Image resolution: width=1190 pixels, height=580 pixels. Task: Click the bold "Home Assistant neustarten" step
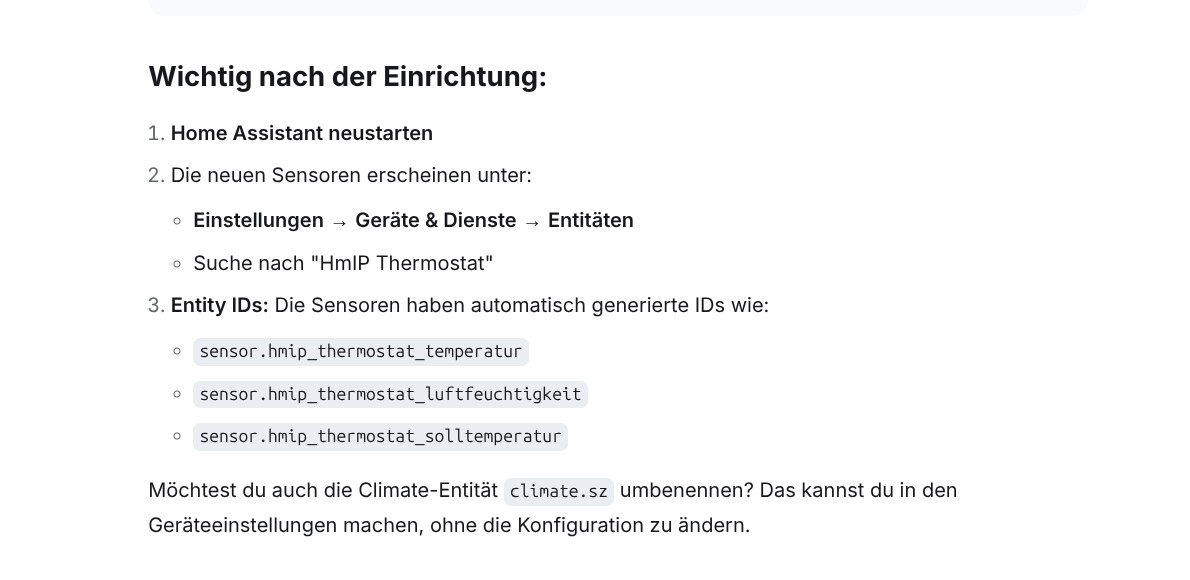click(x=301, y=133)
